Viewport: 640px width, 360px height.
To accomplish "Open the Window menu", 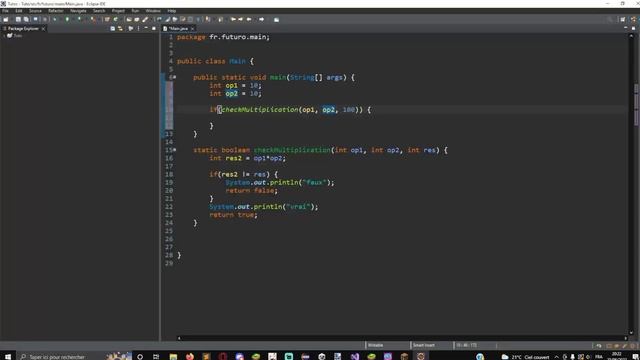I will pos(153,11).
